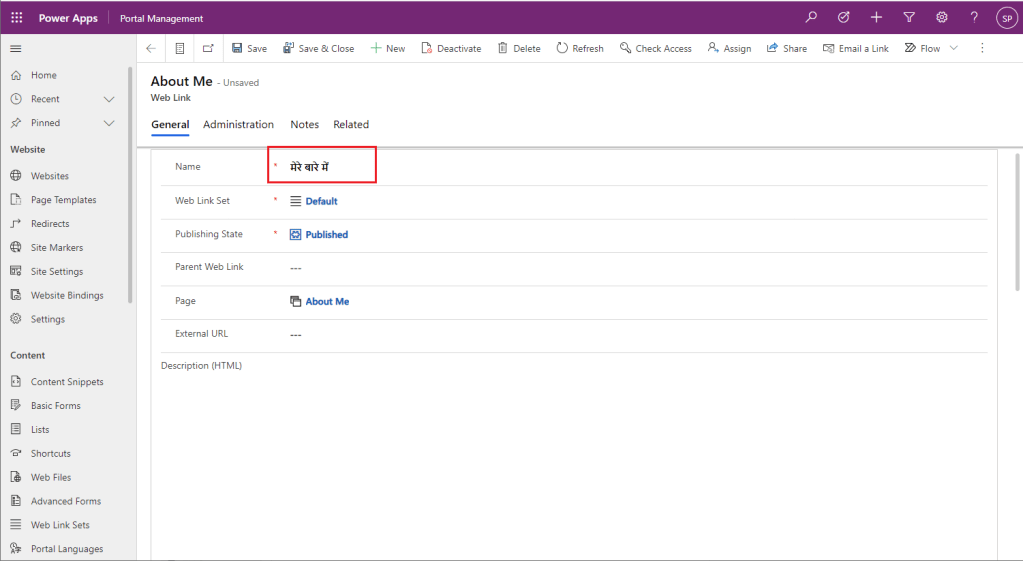1023x561 pixels.
Task: Click the Deactivate command button
Action: pos(451,48)
